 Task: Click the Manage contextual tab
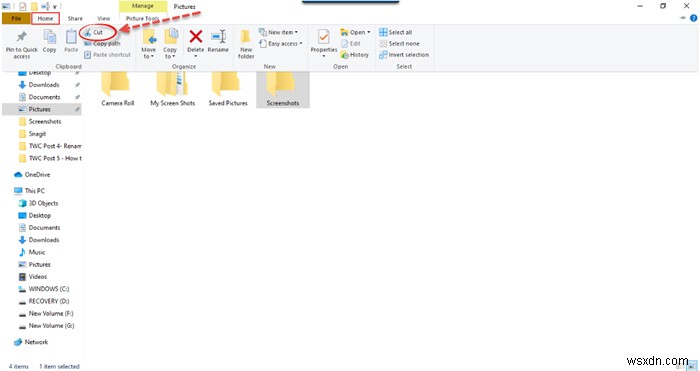143,6
